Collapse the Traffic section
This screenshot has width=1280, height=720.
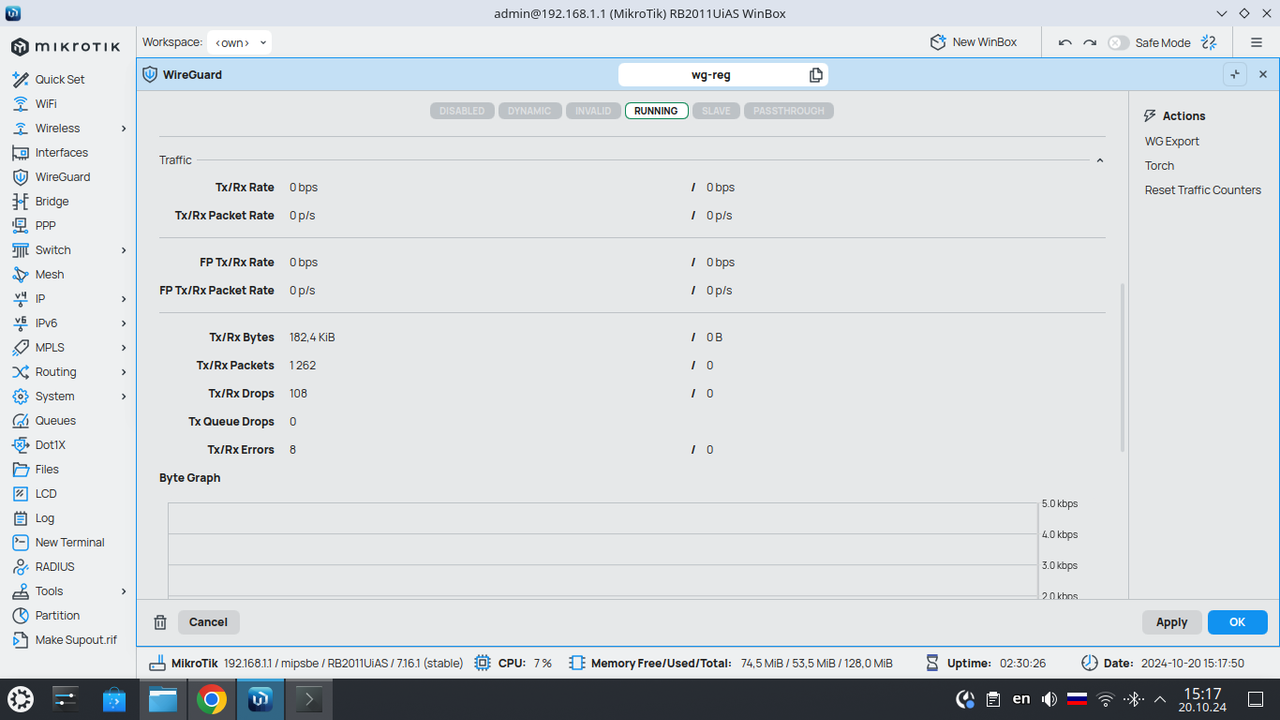(1100, 160)
